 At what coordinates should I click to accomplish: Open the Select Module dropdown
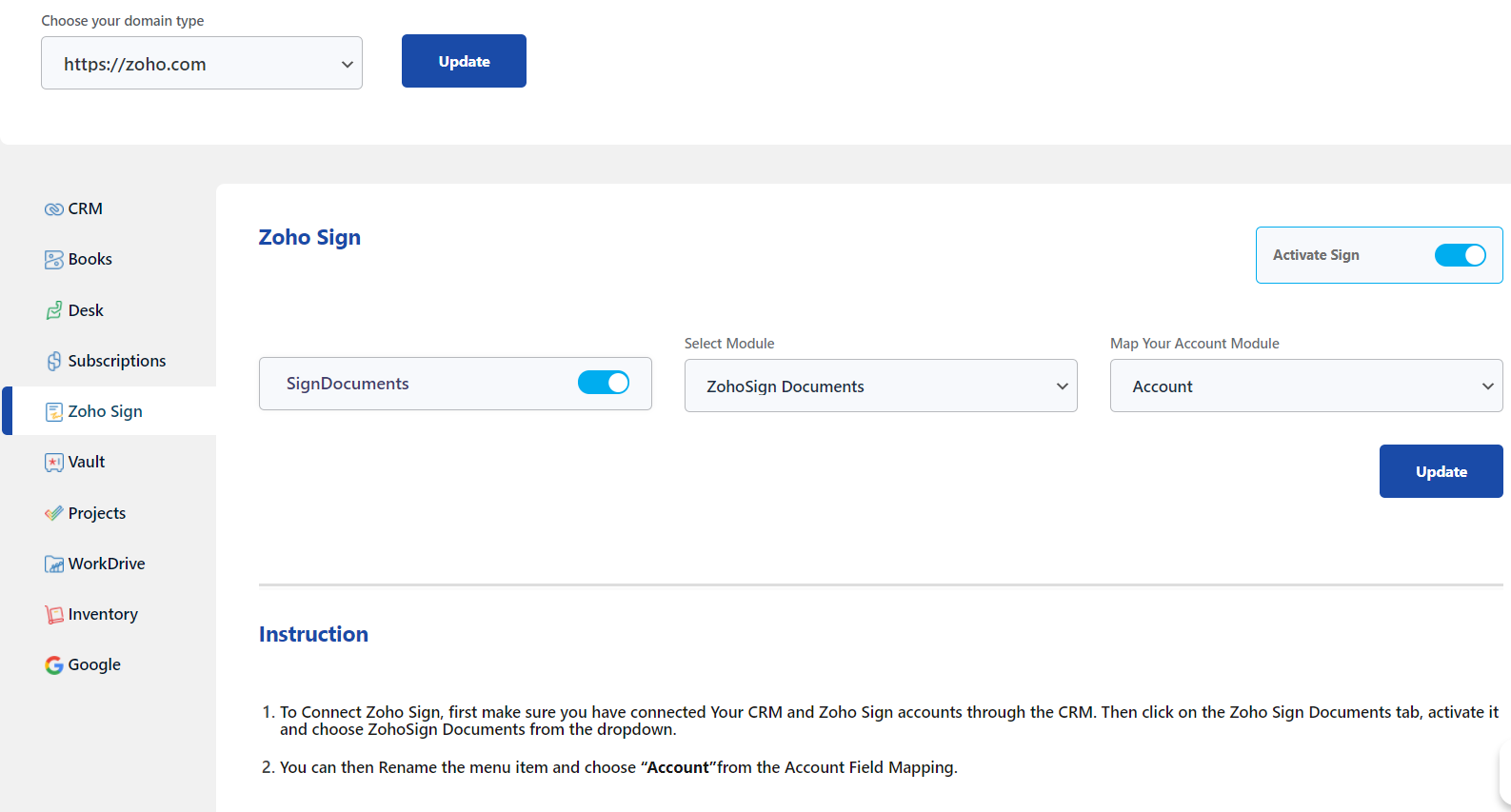(881, 386)
